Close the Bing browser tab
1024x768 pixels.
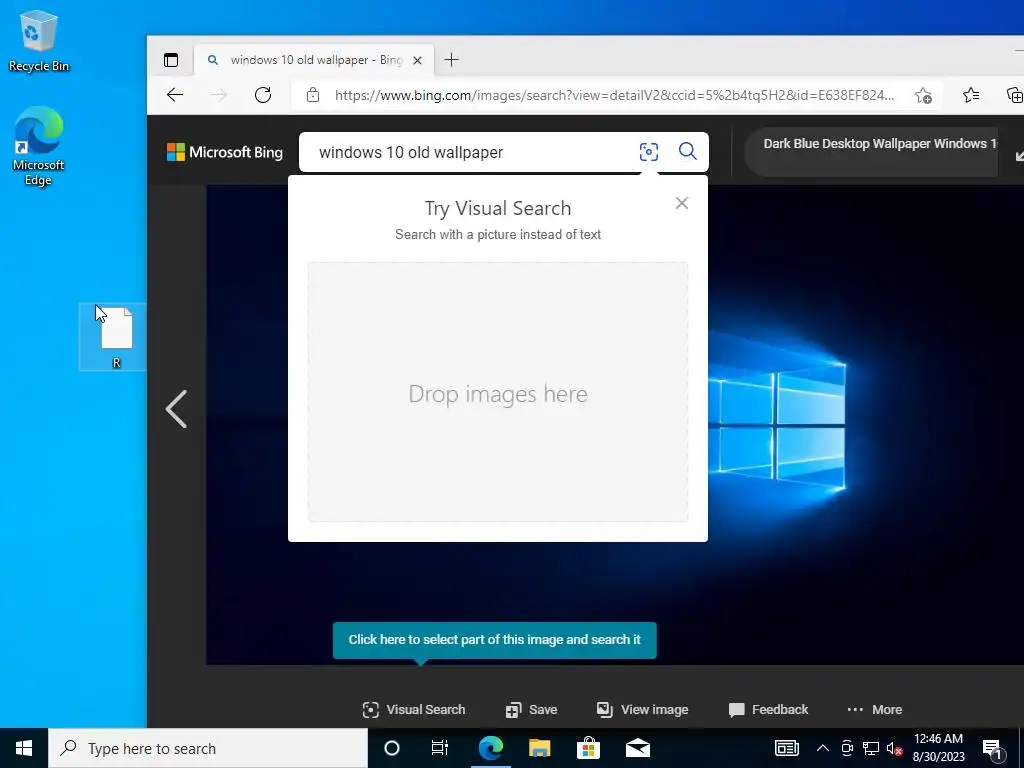pos(418,60)
